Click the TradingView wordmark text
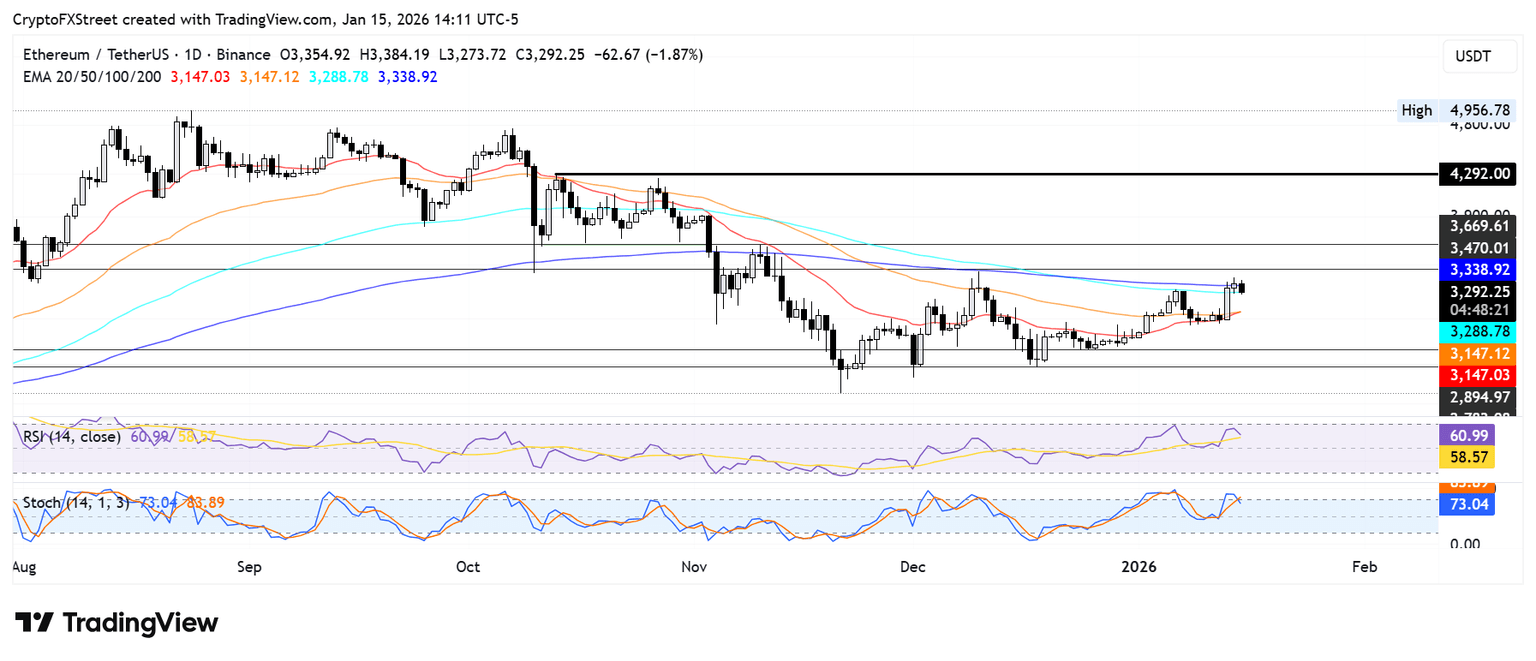1536x661 pixels. [x=140, y=623]
